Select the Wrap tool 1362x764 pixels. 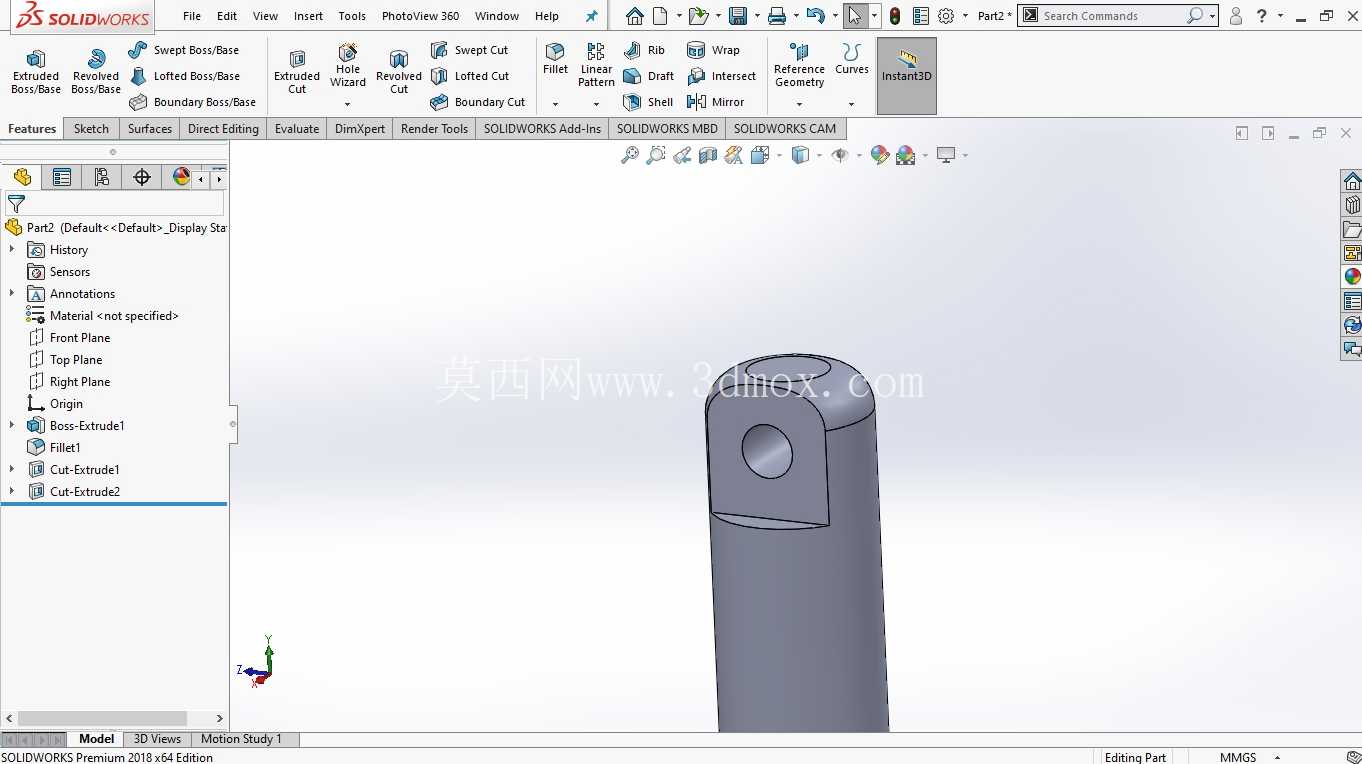click(713, 50)
